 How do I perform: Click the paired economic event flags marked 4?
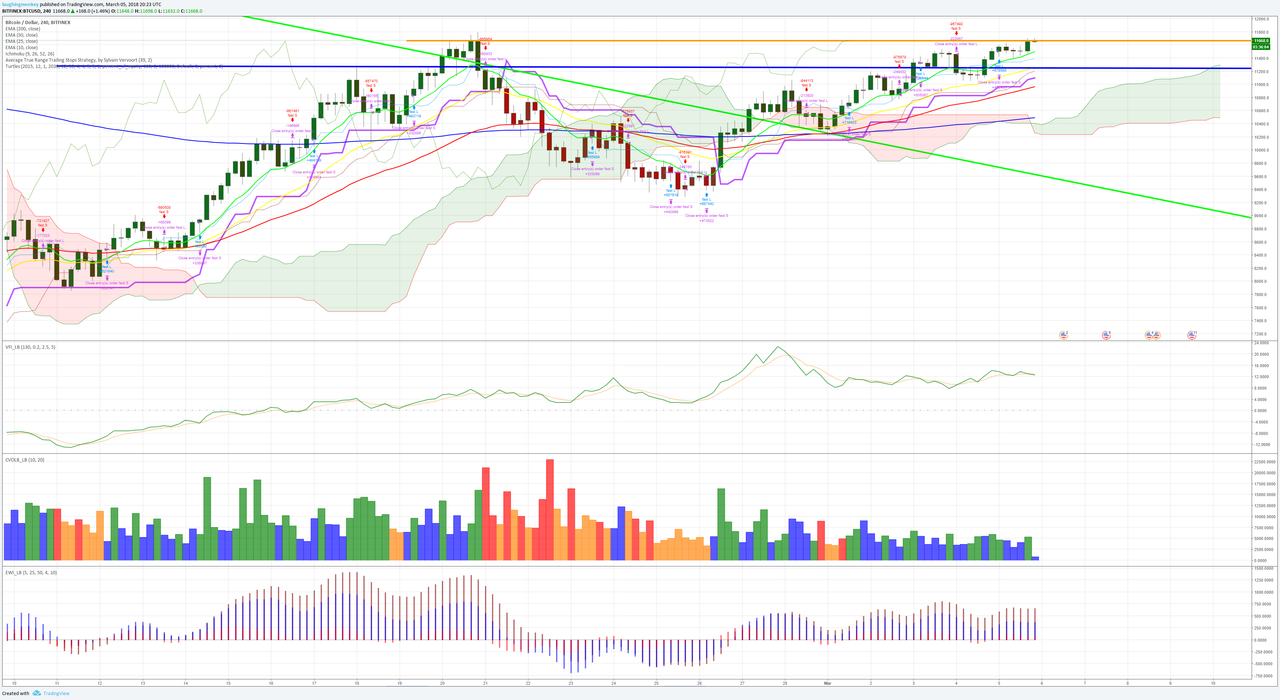(1152, 335)
